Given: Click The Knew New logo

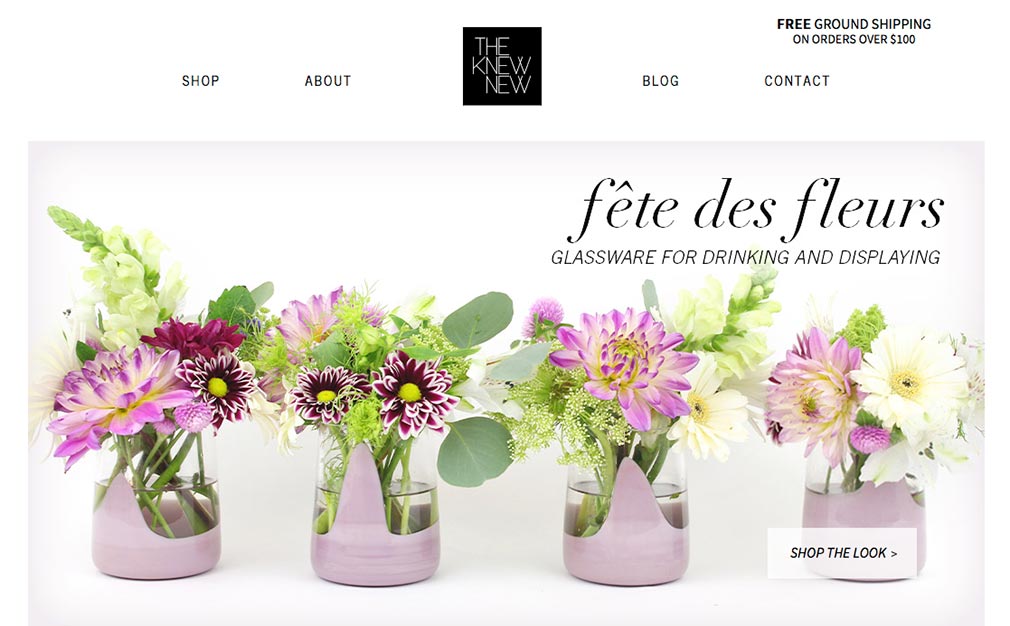Looking at the screenshot, I should tap(502, 66).
